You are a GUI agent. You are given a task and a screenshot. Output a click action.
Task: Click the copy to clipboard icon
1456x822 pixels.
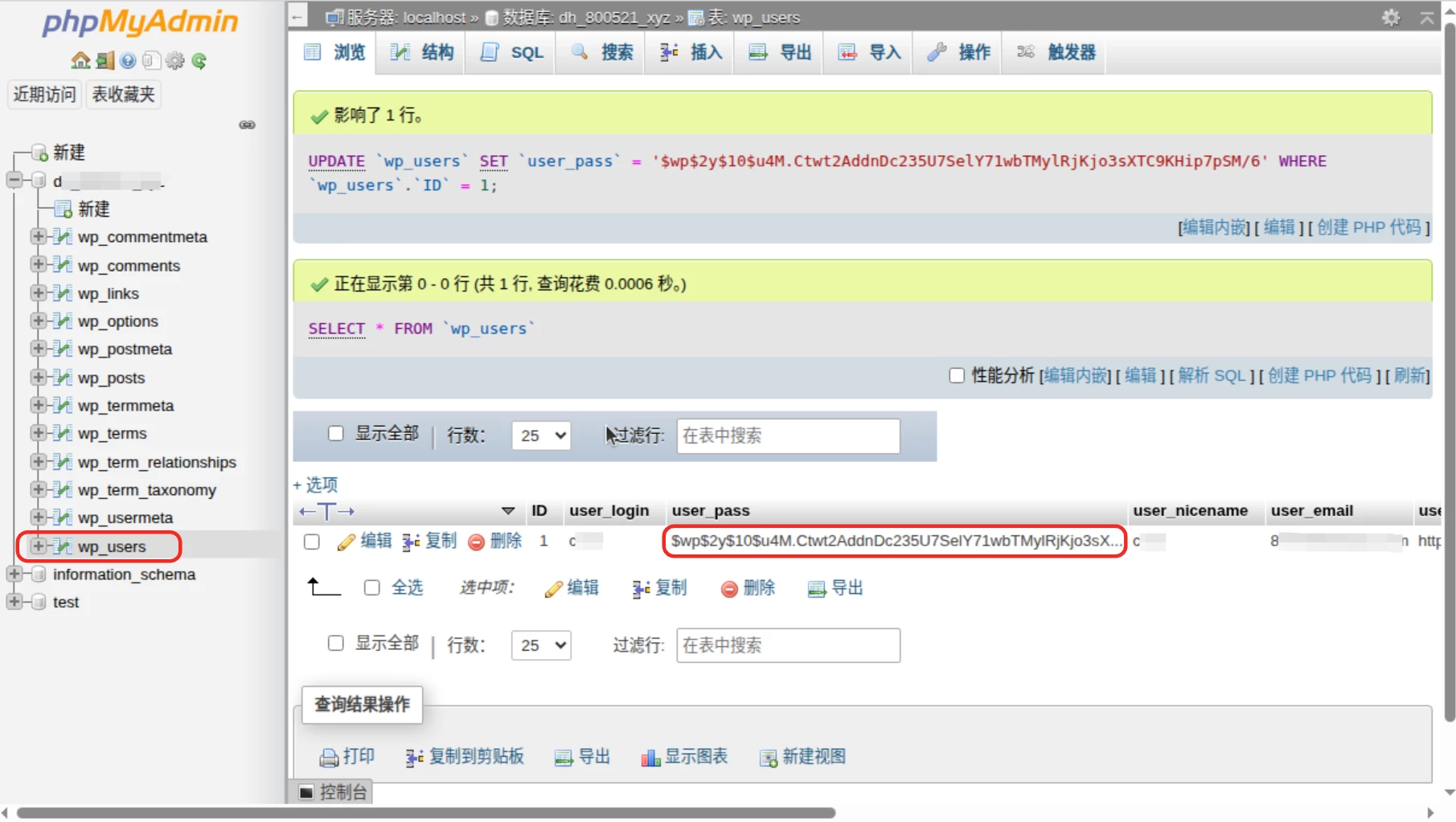[414, 758]
